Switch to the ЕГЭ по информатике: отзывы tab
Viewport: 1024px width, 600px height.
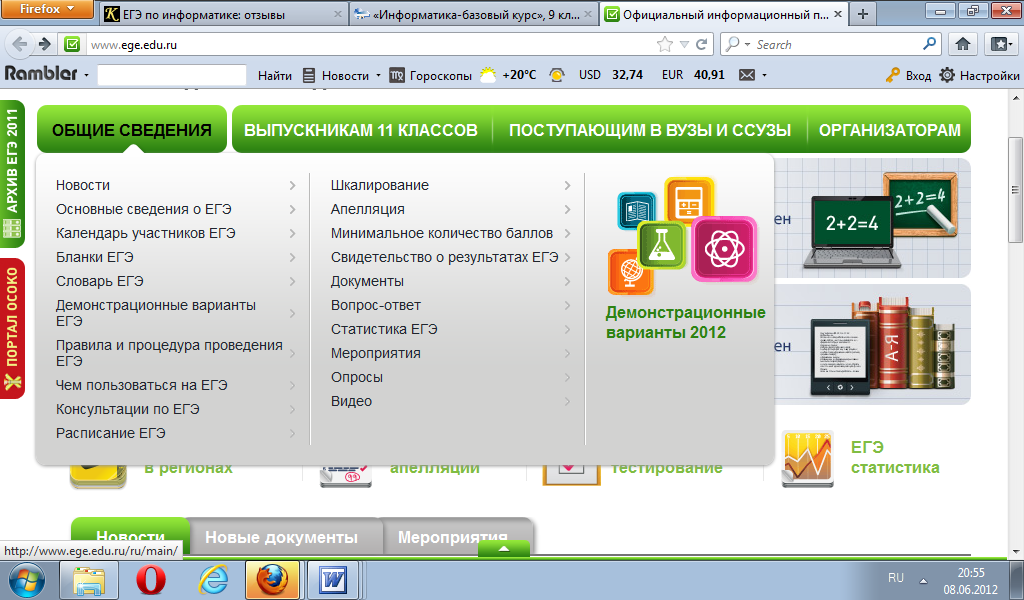[x=225, y=14]
